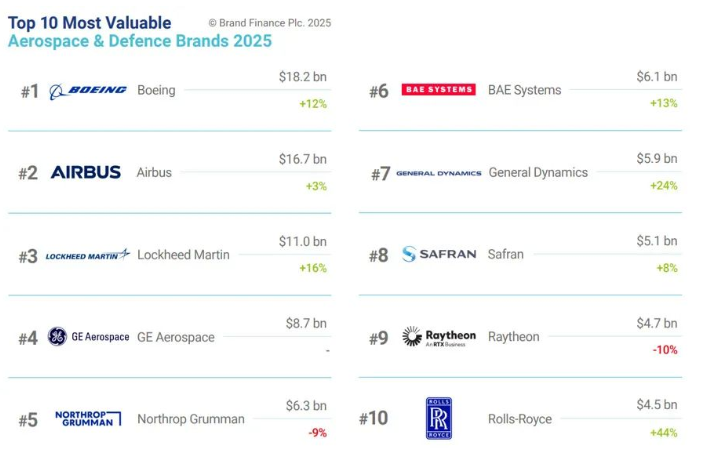
Task: Click the General Dynamics logo
Action: coord(438,173)
